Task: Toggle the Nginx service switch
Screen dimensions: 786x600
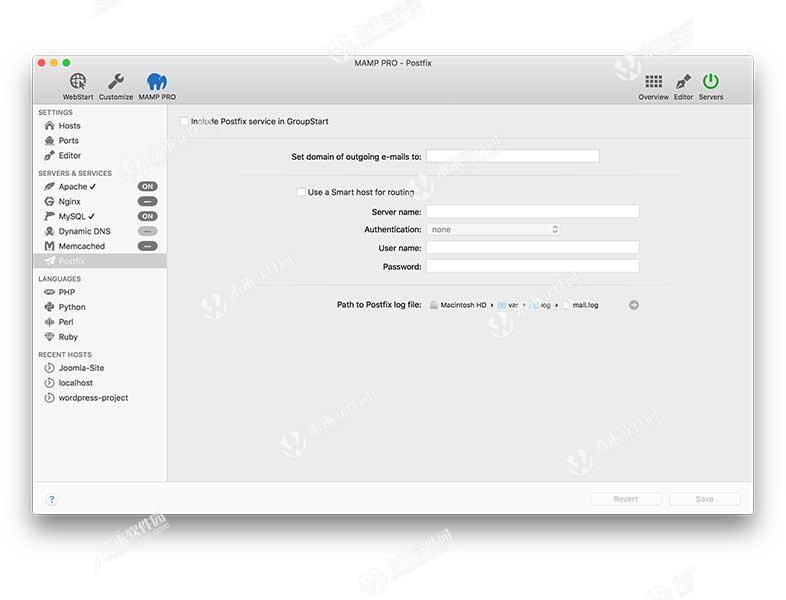Action: tap(147, 202)
